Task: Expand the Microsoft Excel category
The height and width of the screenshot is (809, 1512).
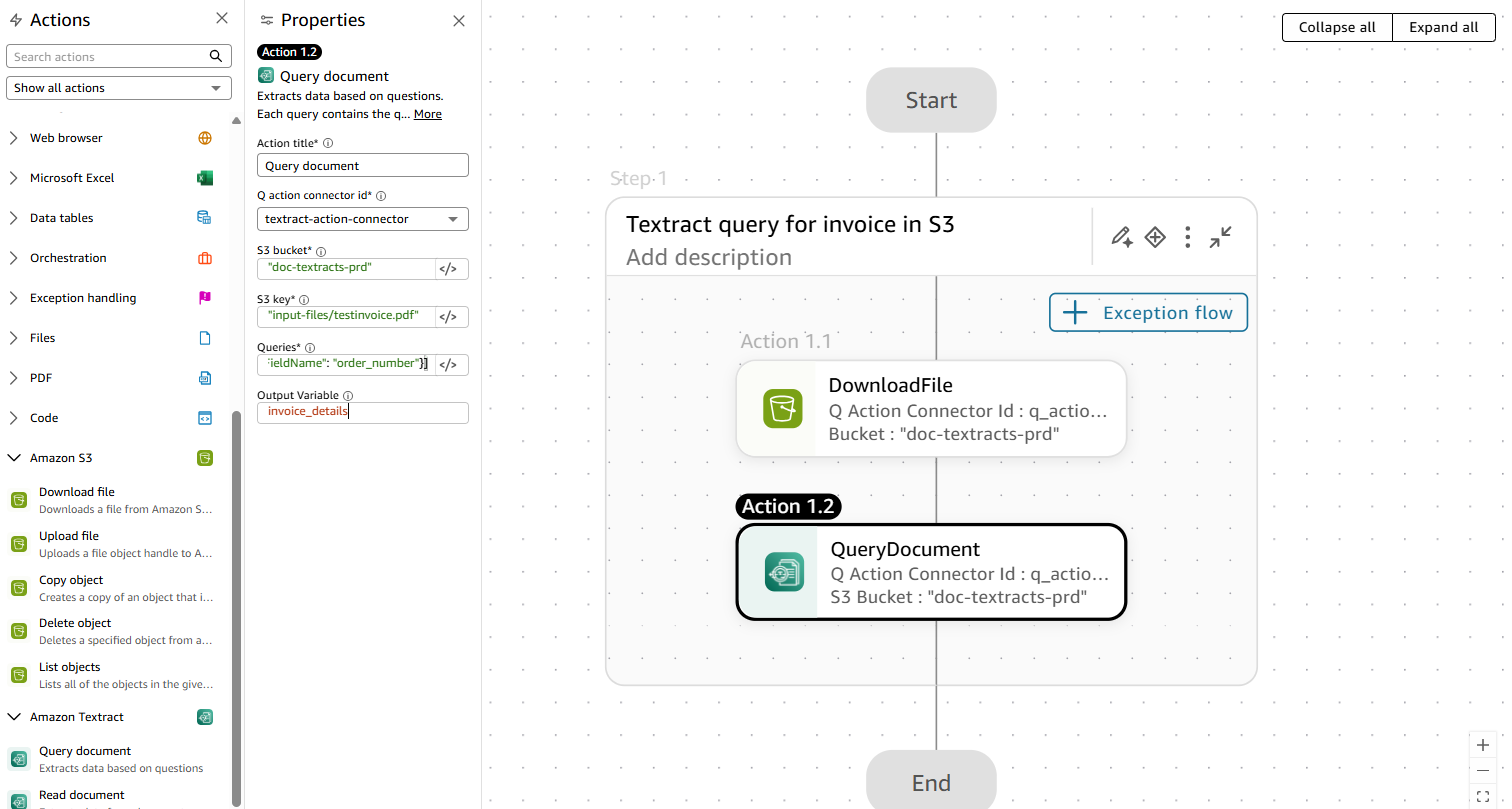Action: click(x=13, y=178)
